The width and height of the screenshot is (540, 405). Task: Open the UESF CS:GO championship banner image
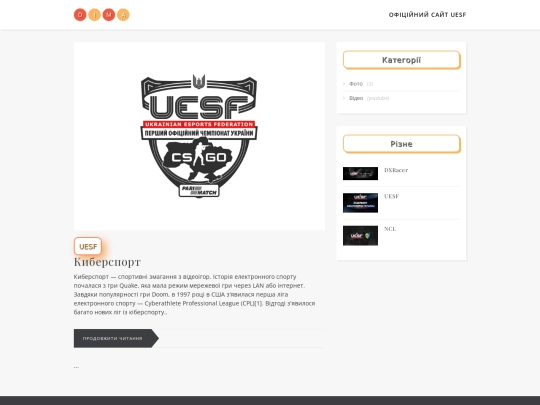click(199, 136)
